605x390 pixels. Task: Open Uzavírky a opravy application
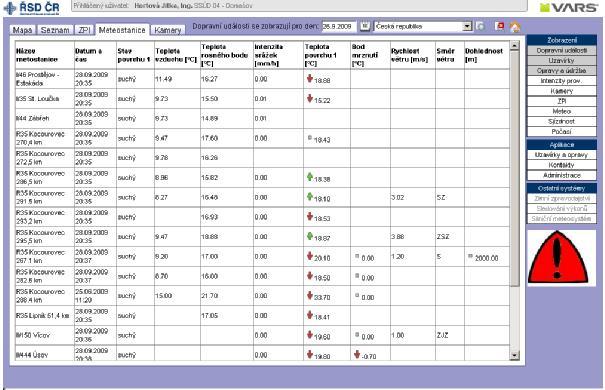tap(561, 155)
